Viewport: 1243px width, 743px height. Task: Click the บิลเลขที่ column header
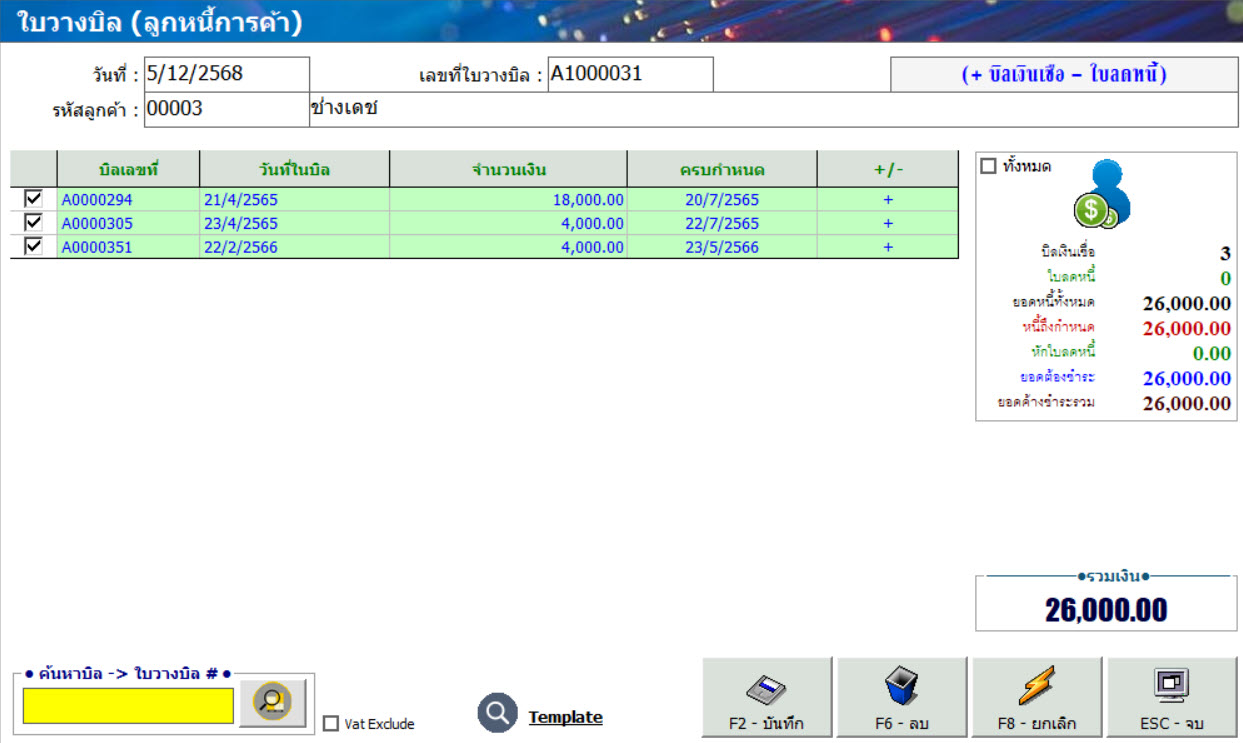pyautogui.click(x=128, y=169)
